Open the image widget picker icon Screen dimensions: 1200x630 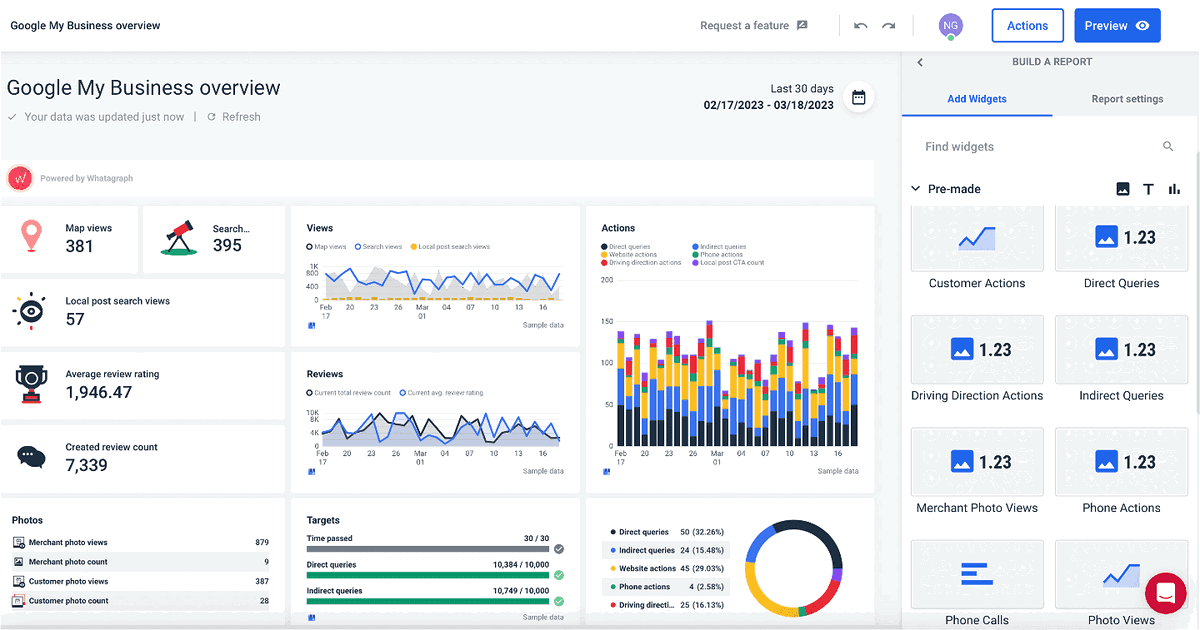click(1122, 188)
